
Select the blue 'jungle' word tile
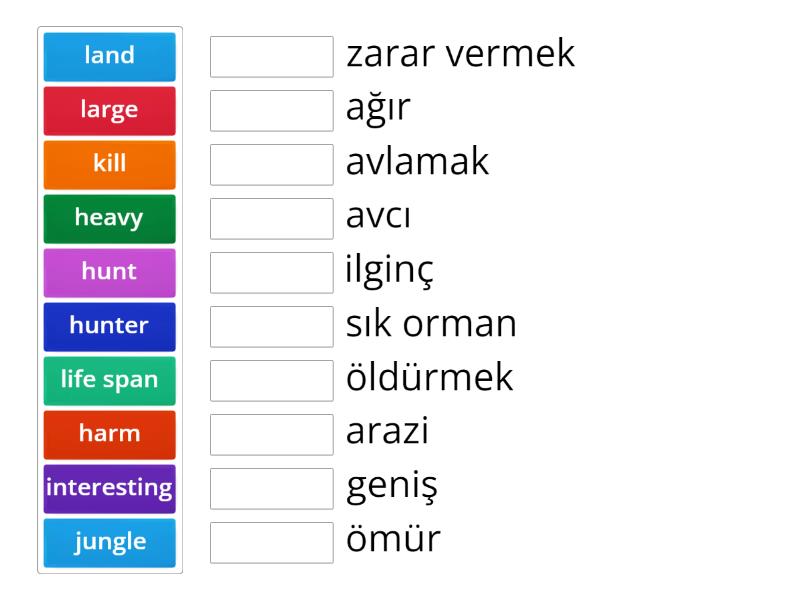tap(110, 542)
